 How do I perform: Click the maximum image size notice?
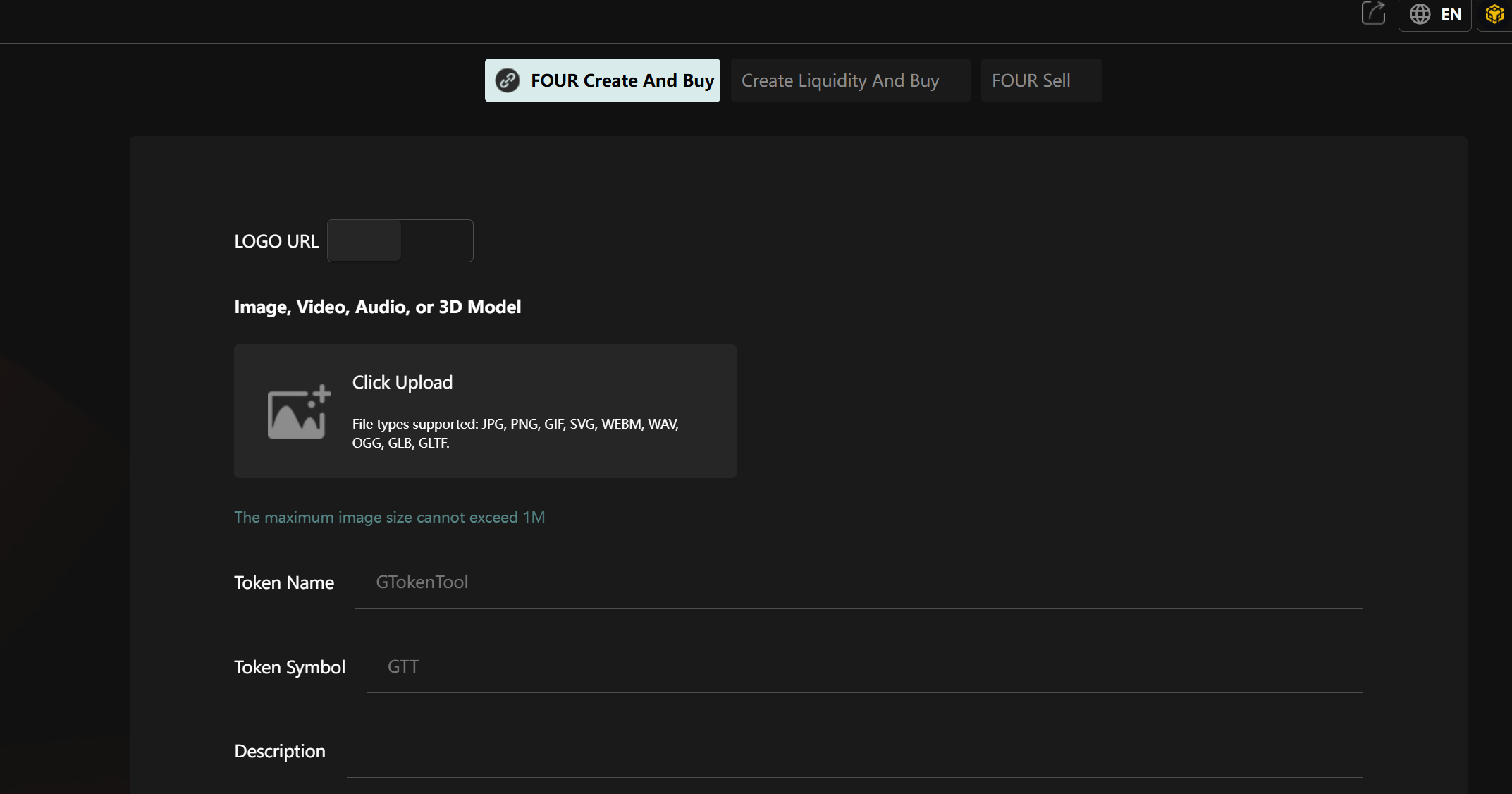coord(389,517)
